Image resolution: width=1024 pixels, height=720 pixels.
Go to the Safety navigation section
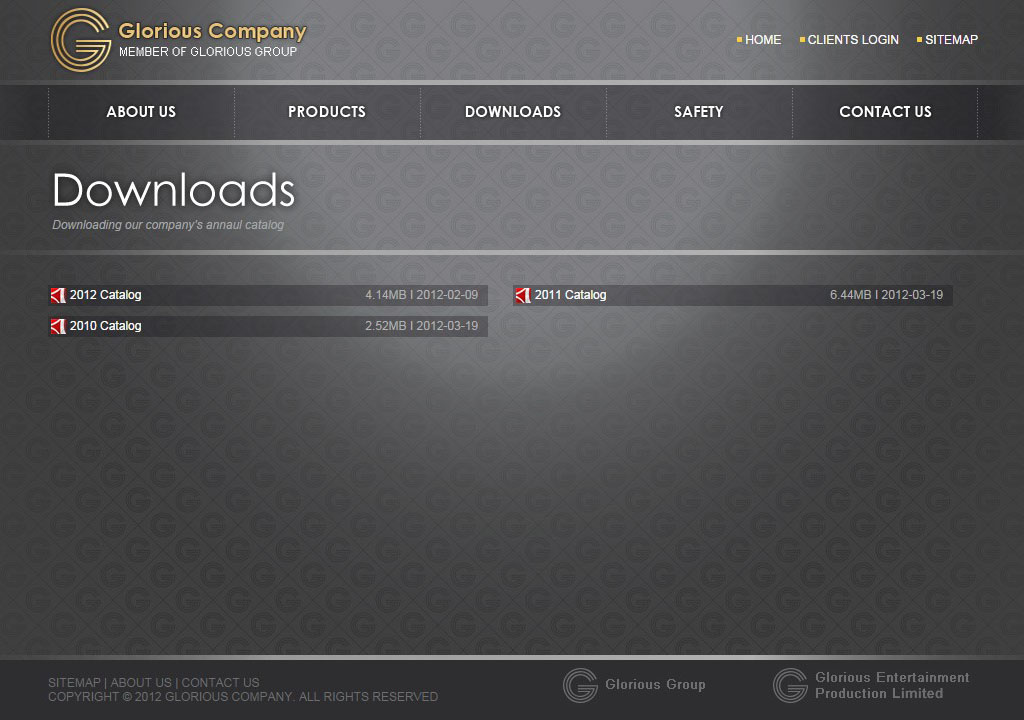coord(698,112)
